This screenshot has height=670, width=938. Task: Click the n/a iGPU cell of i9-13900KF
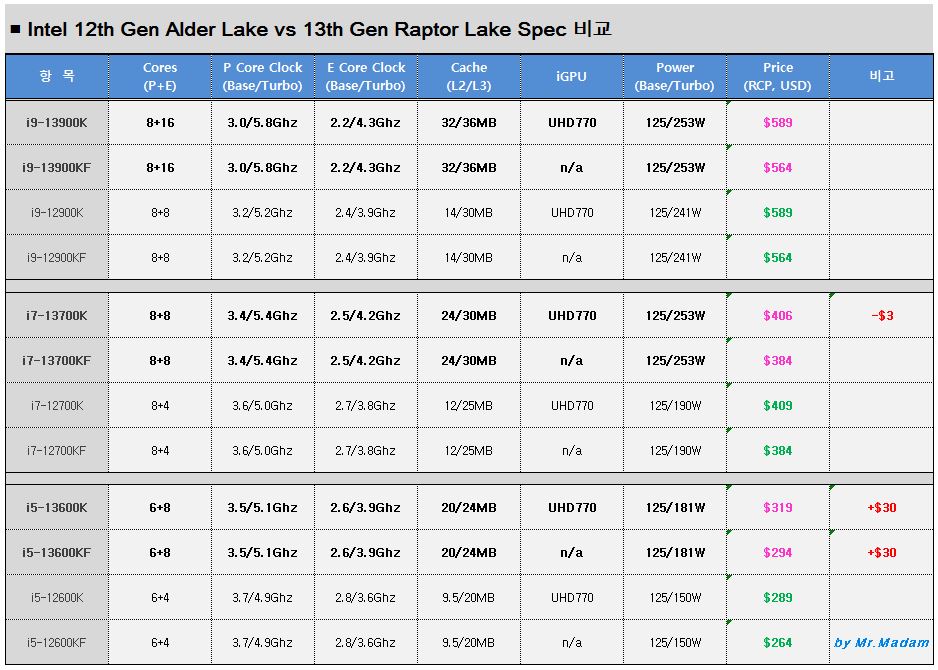tap(571, 168)
